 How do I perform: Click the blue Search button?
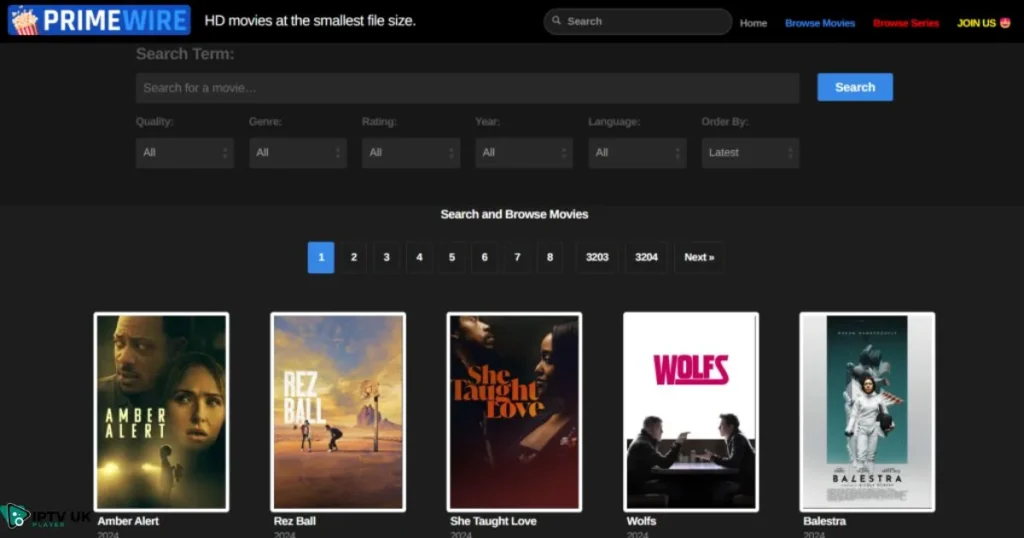(855, 87)
